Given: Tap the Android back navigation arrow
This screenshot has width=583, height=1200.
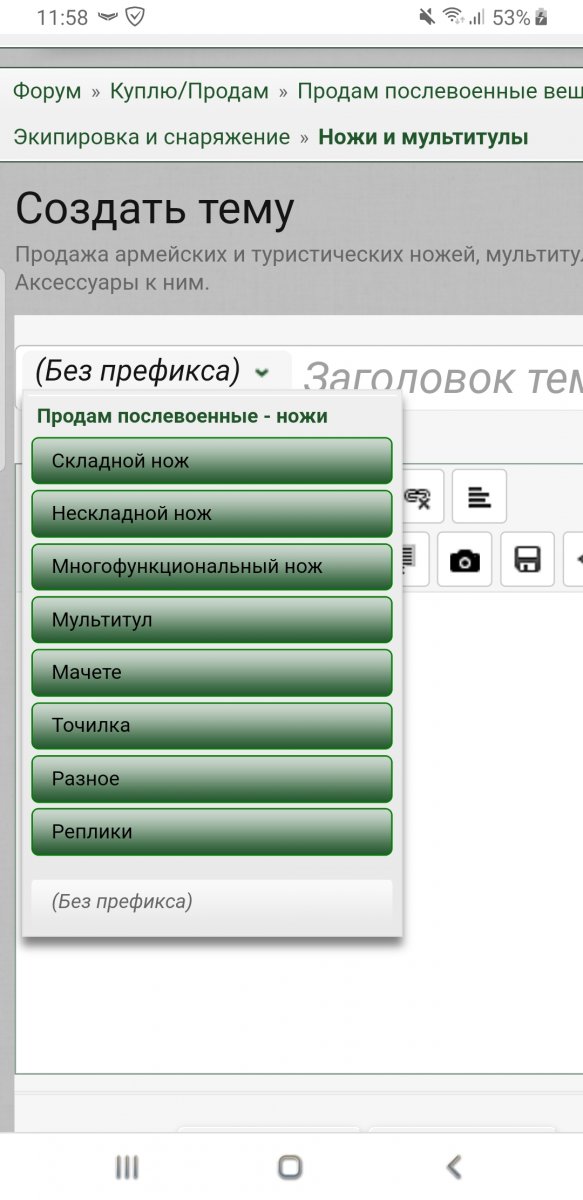Looking at the screenshot, I should 454,1166.
